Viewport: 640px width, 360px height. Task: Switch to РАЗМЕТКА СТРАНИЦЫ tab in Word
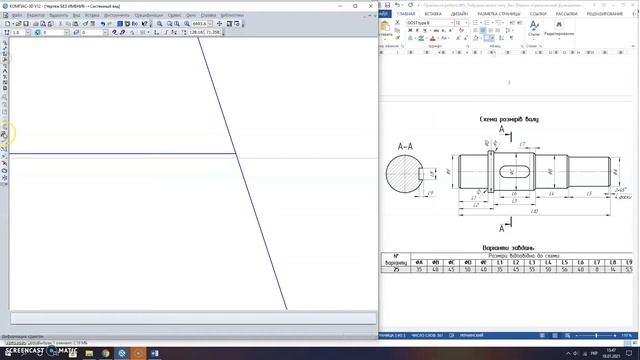tap(499, 14)
